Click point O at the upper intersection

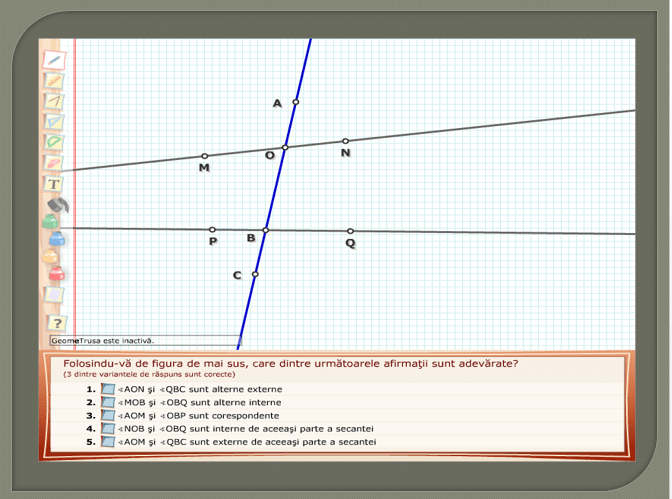285,148
